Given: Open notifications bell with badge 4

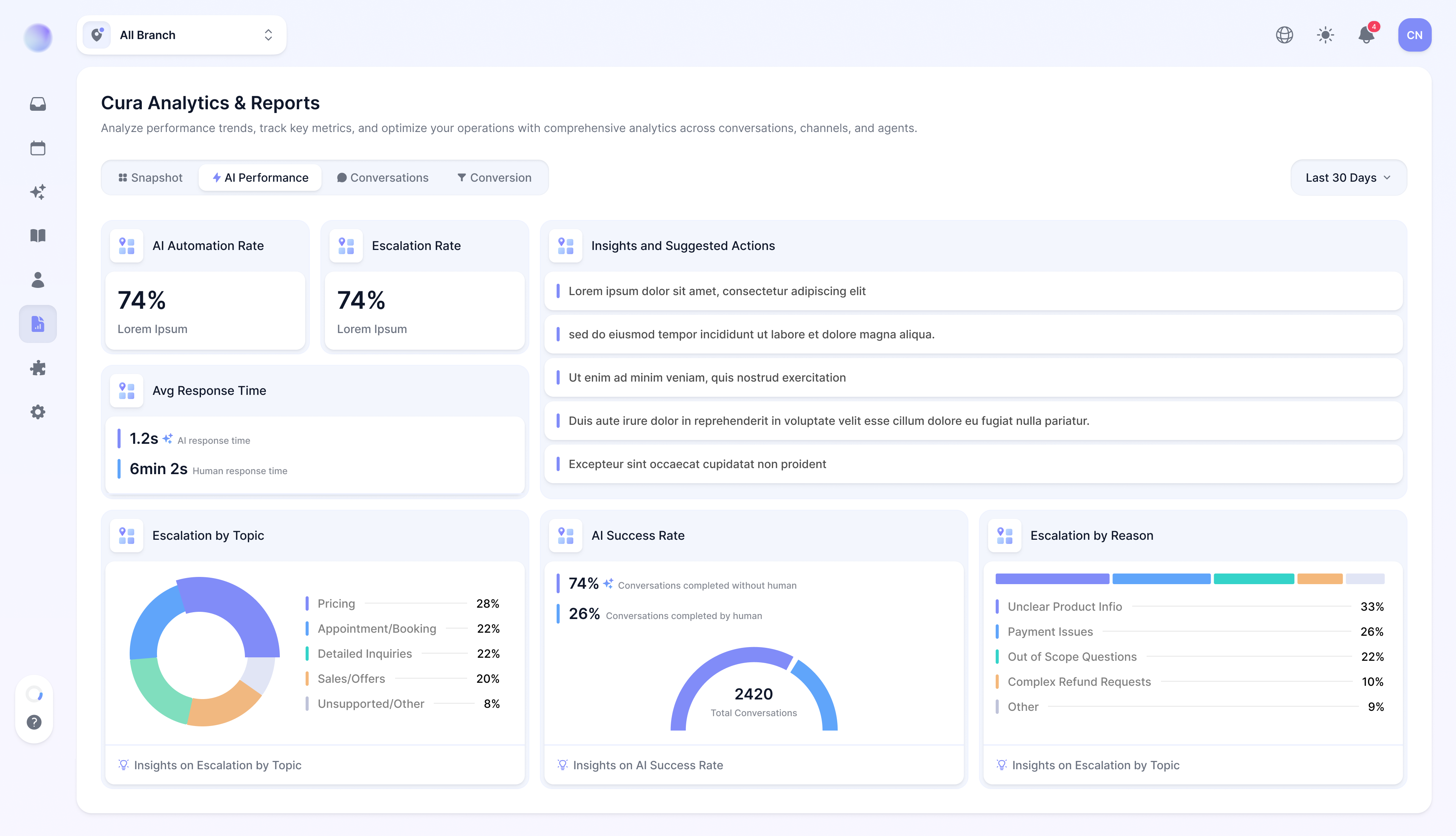Looking at the screenshot, I should 1367,35.
